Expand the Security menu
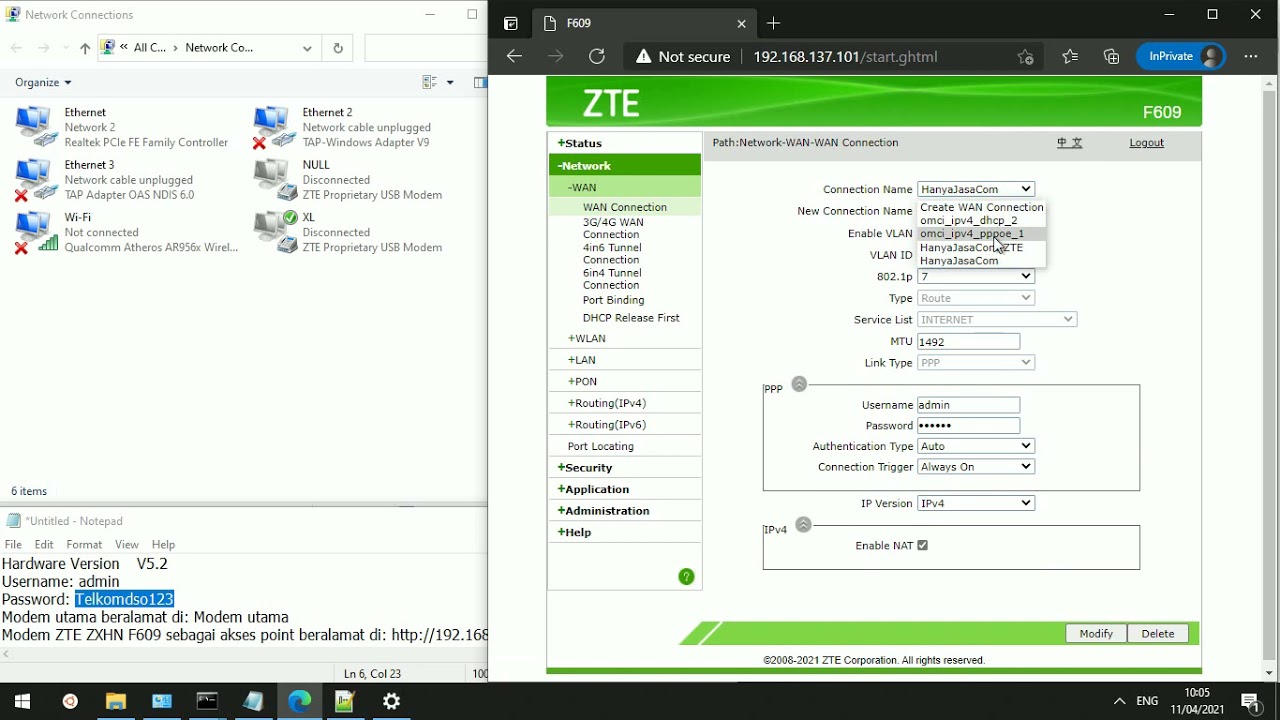 click(585, 468)
